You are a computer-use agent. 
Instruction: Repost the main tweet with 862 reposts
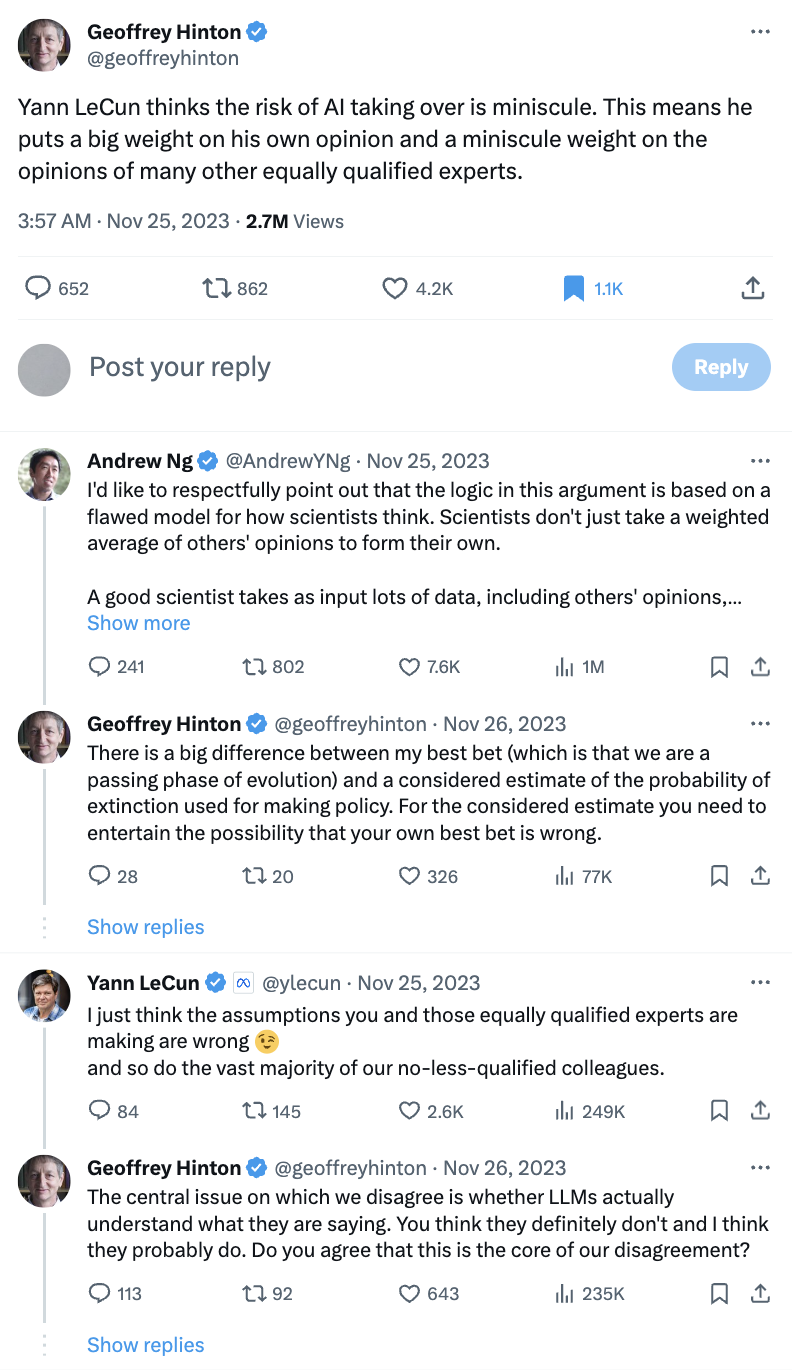point(215,288)
